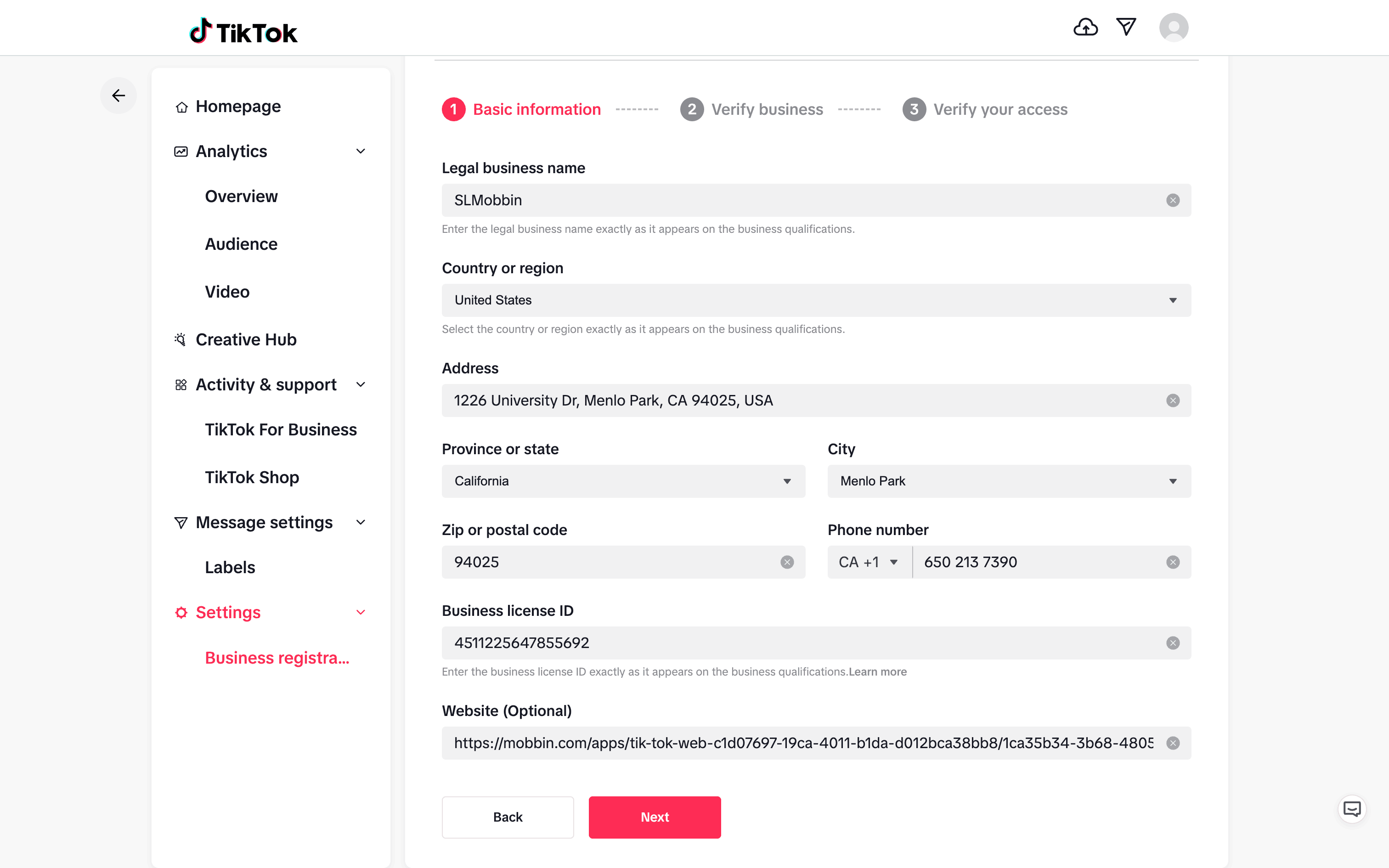Click the upload cloud icon

[x=1085, y=27]
